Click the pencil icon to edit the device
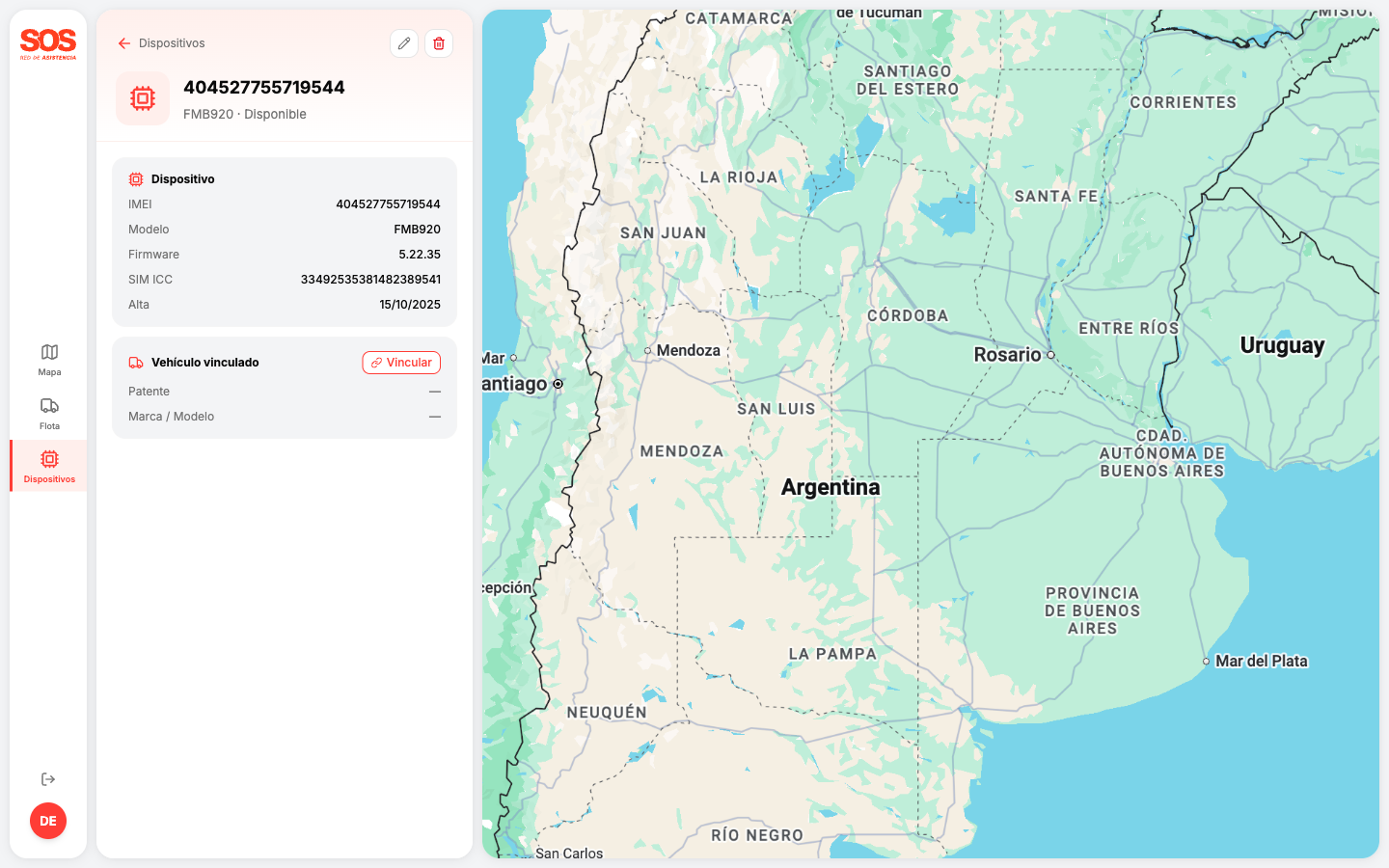 coord(403,43)
